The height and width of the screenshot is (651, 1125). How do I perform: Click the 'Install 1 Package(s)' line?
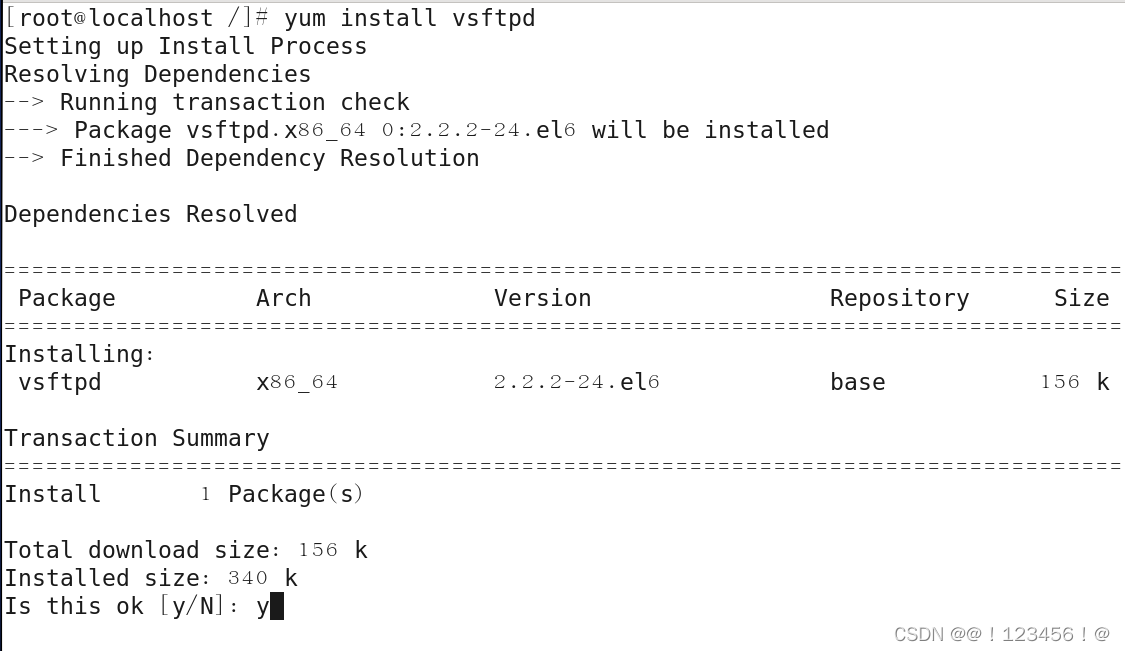click(184, 494)
